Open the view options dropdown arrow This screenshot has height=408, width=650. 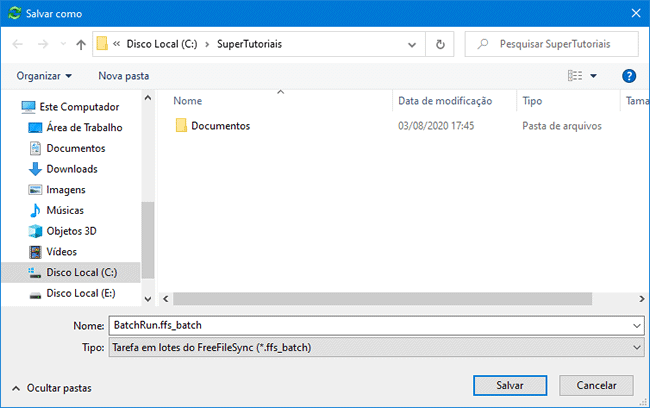pos(593,76)
